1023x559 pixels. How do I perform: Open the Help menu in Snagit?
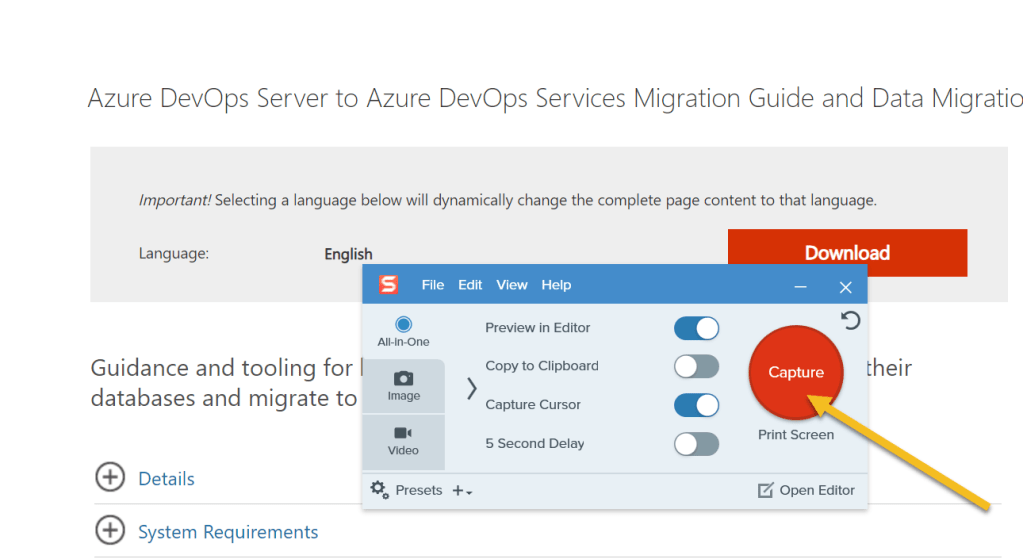point(556,285)
